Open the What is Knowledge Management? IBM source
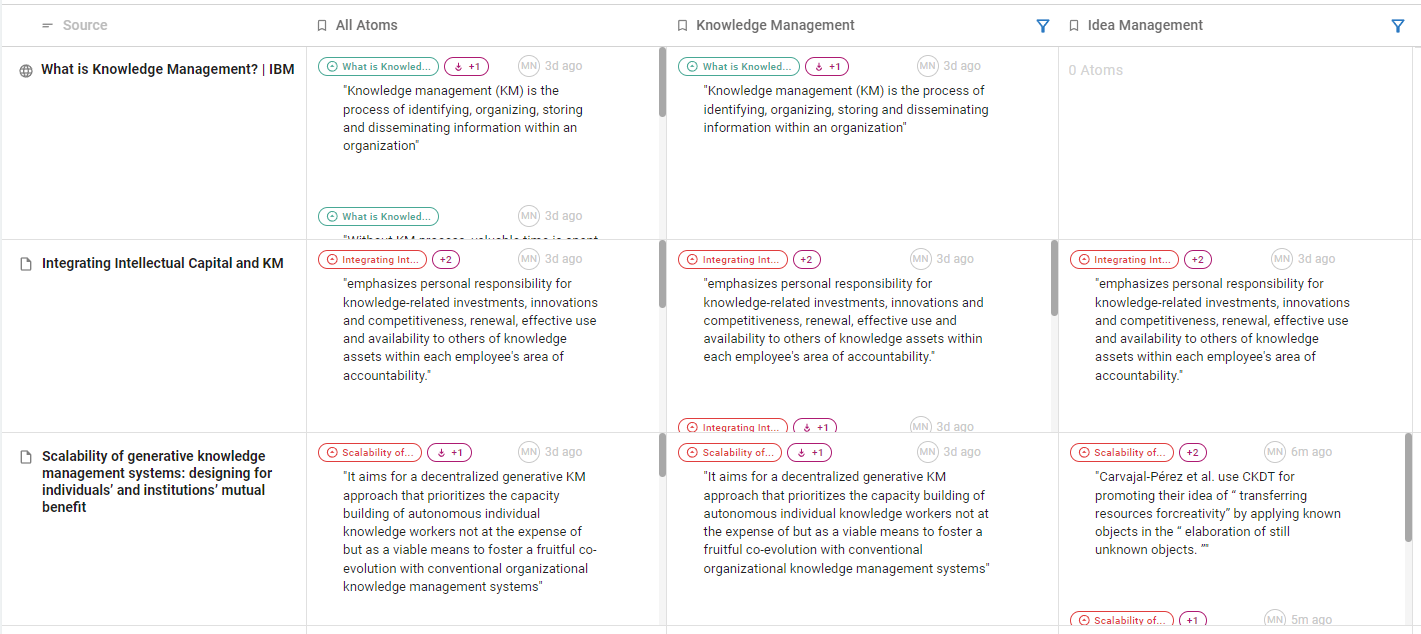 [x=167, y=70]
